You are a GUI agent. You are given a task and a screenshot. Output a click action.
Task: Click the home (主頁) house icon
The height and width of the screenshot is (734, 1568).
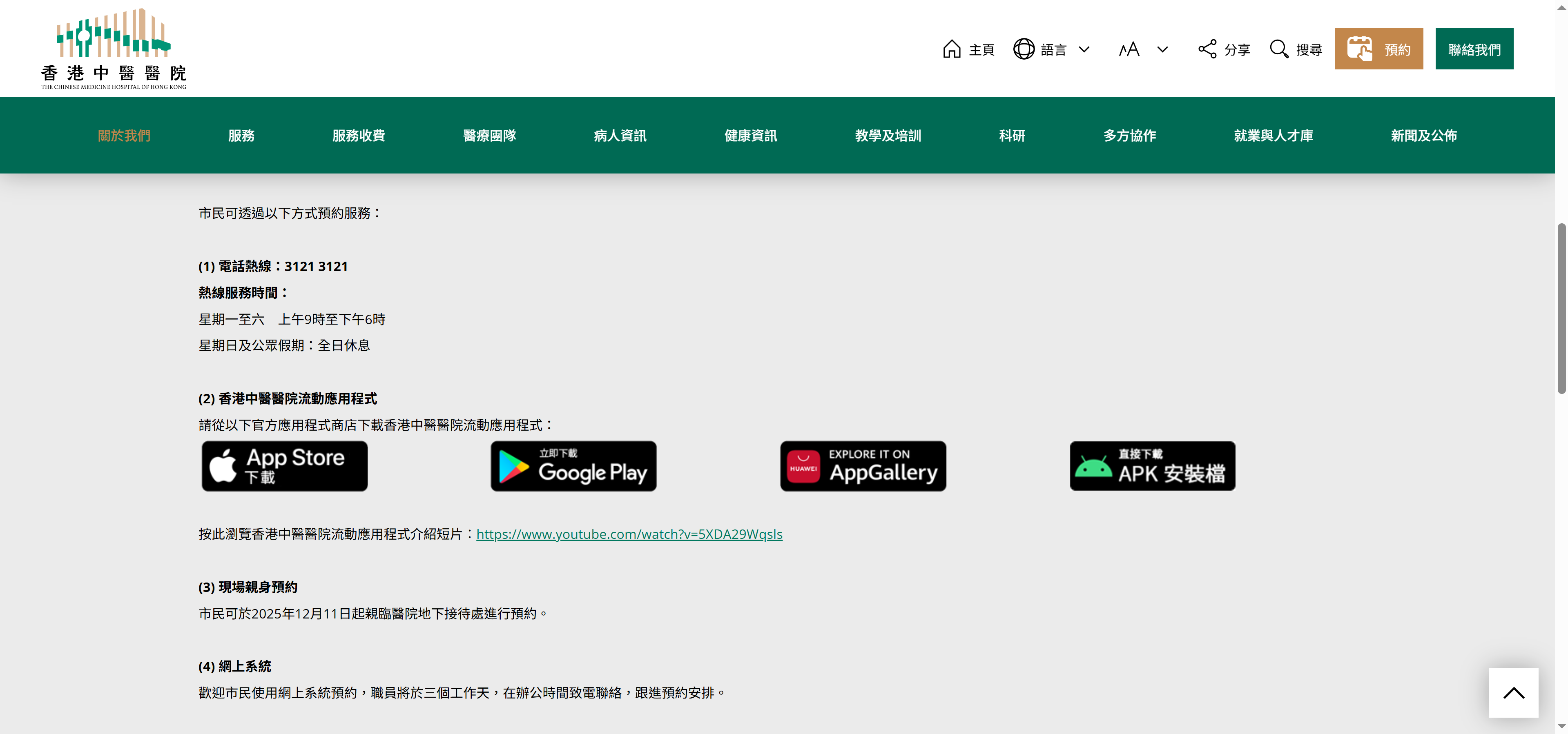click(951, 49)
